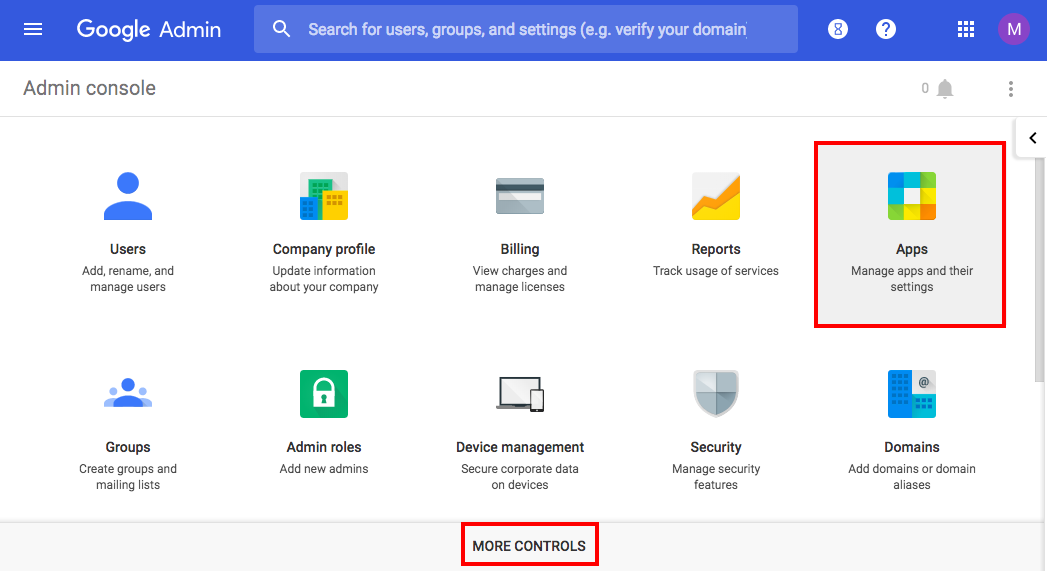This screenshot has width=1047, height=571.
Task: Click "Add new admins" description
Action: [324, 469]
